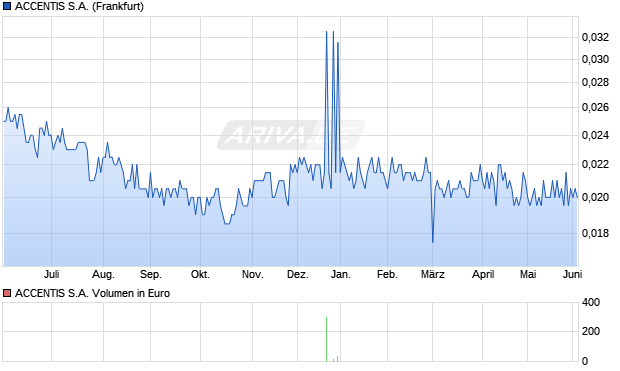Click the 0,020 price axis value
The width and height of the screenshot is (620, 371).
(x=595, y=197)
